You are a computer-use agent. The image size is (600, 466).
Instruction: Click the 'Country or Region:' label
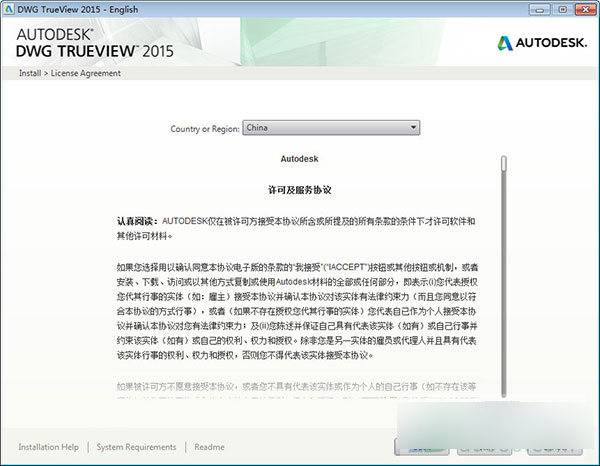(205, 129)
